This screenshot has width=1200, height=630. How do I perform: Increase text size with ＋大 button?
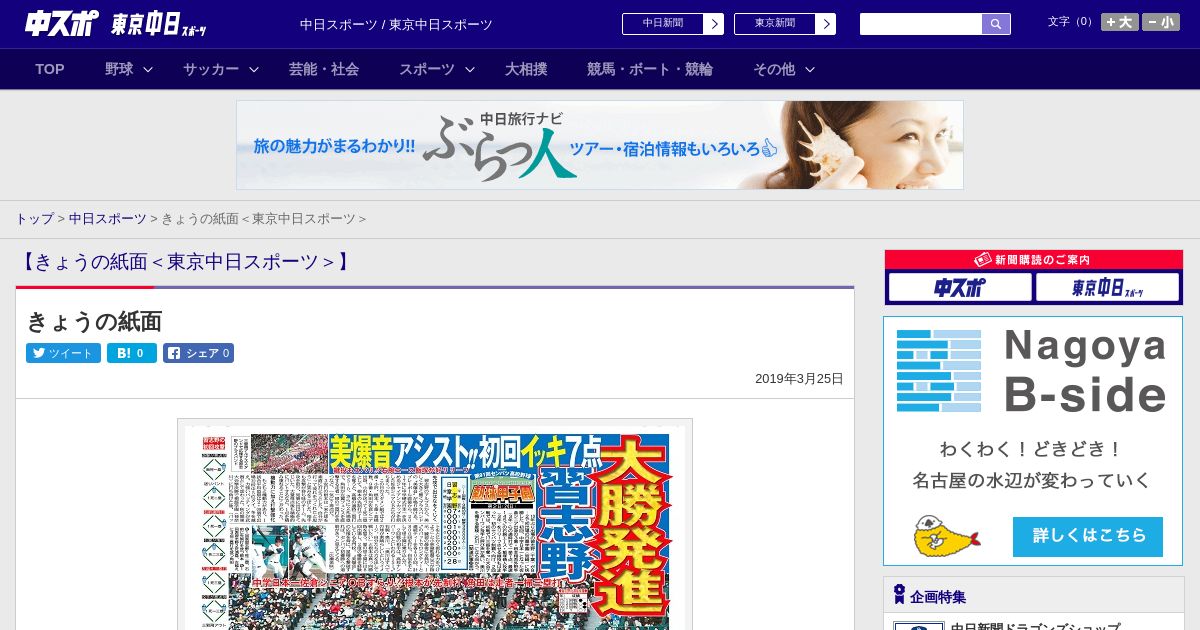(x=1120, y=22)
